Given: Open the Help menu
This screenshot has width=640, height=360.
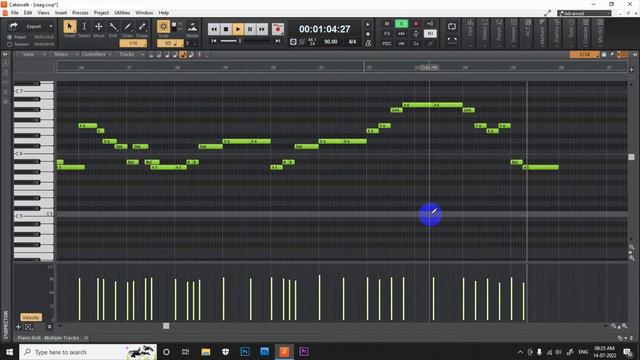Looking at the screenshot, I should (x=164, y=13).
